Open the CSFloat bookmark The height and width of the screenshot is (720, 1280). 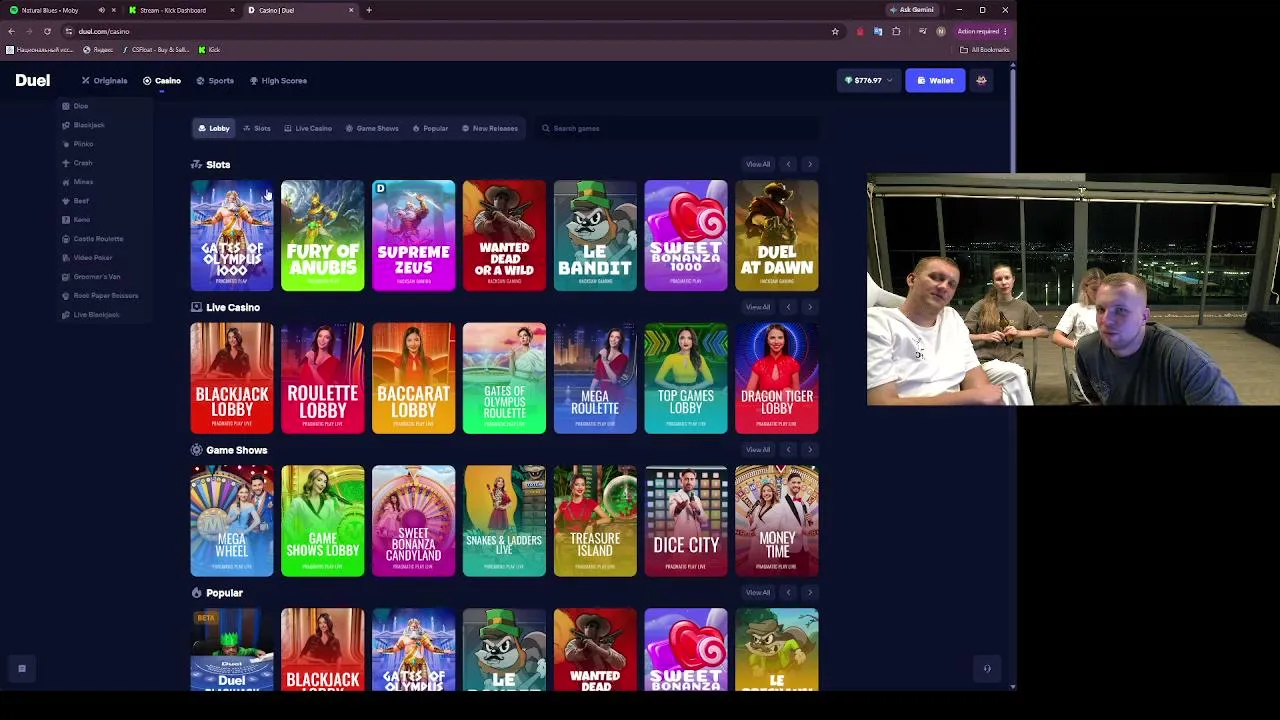click(x=156, y=50)
